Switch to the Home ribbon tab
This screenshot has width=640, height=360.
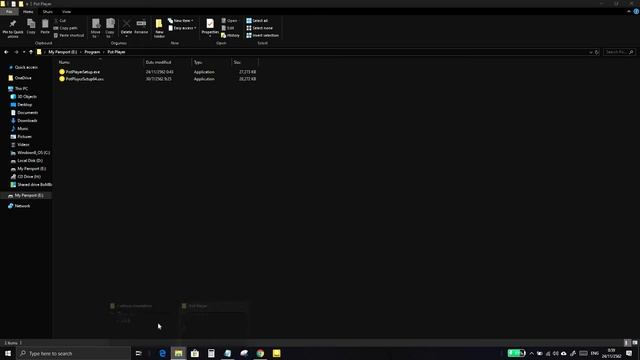point(28,12)
